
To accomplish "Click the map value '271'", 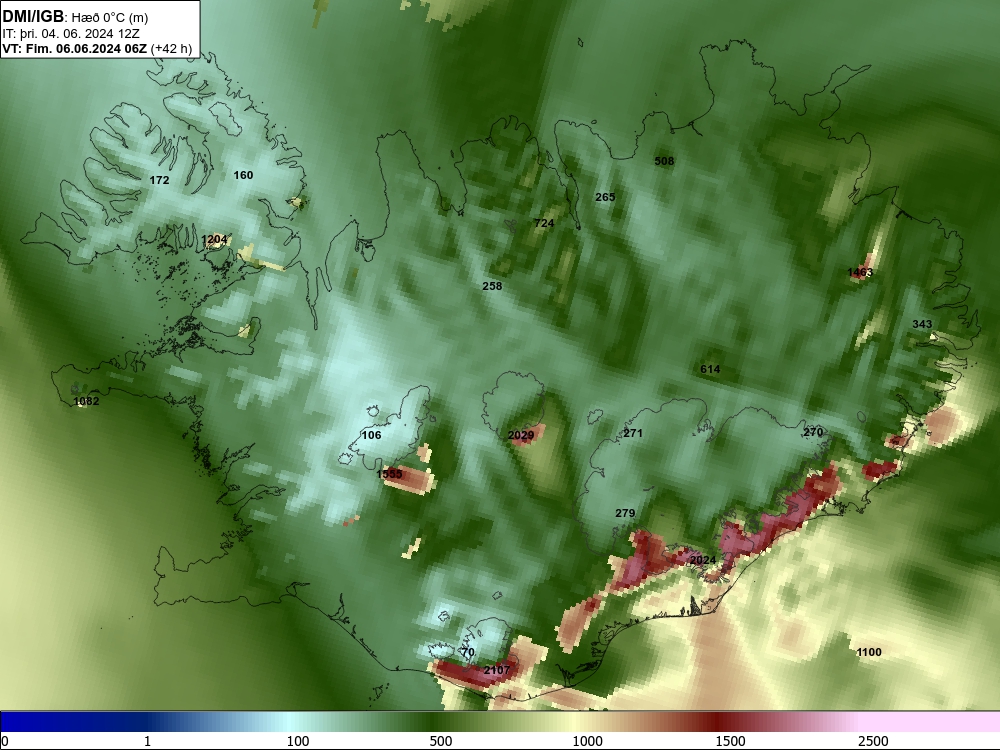I will pos(633,434).
